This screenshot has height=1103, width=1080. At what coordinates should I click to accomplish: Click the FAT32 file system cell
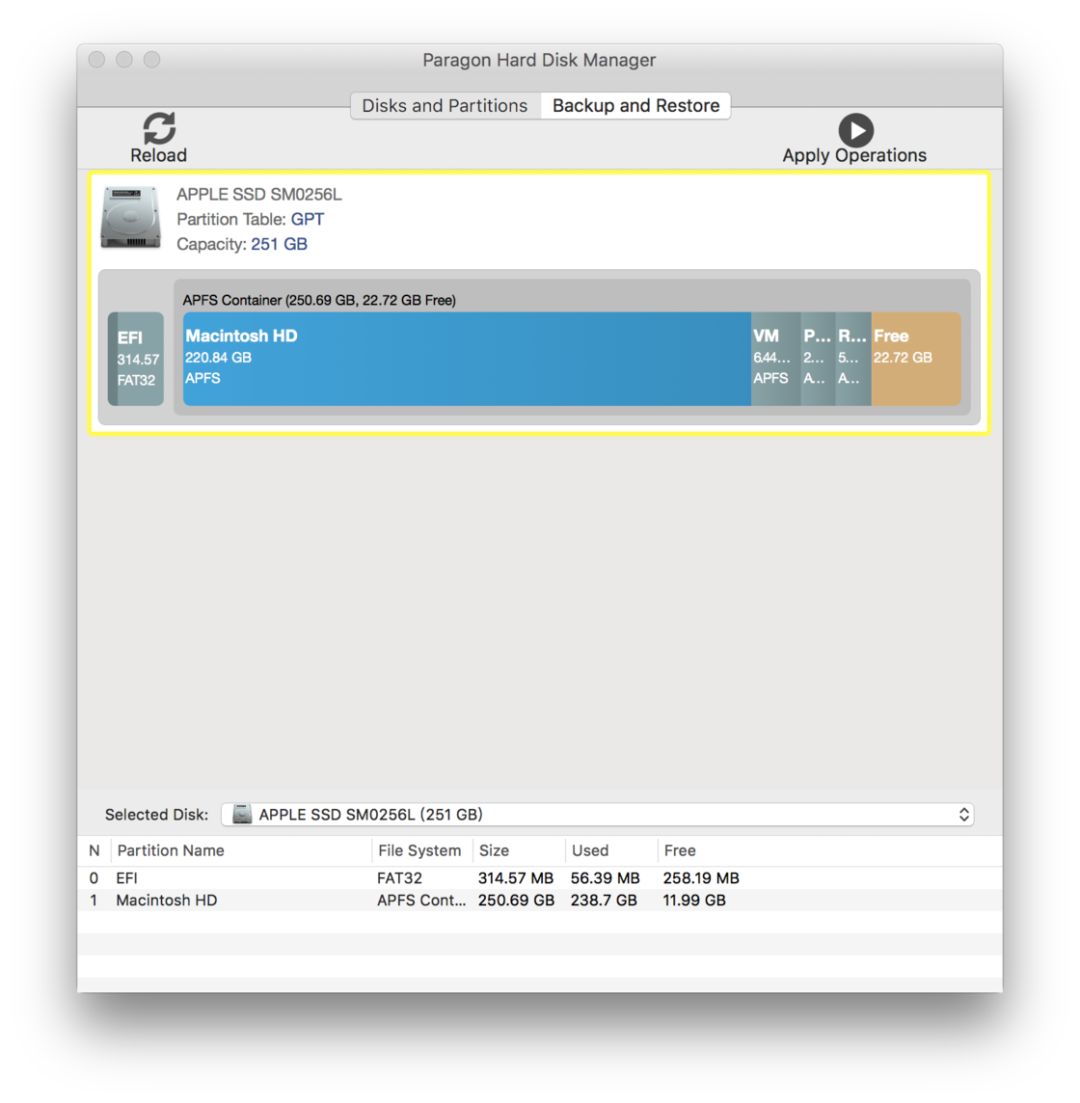400,878
